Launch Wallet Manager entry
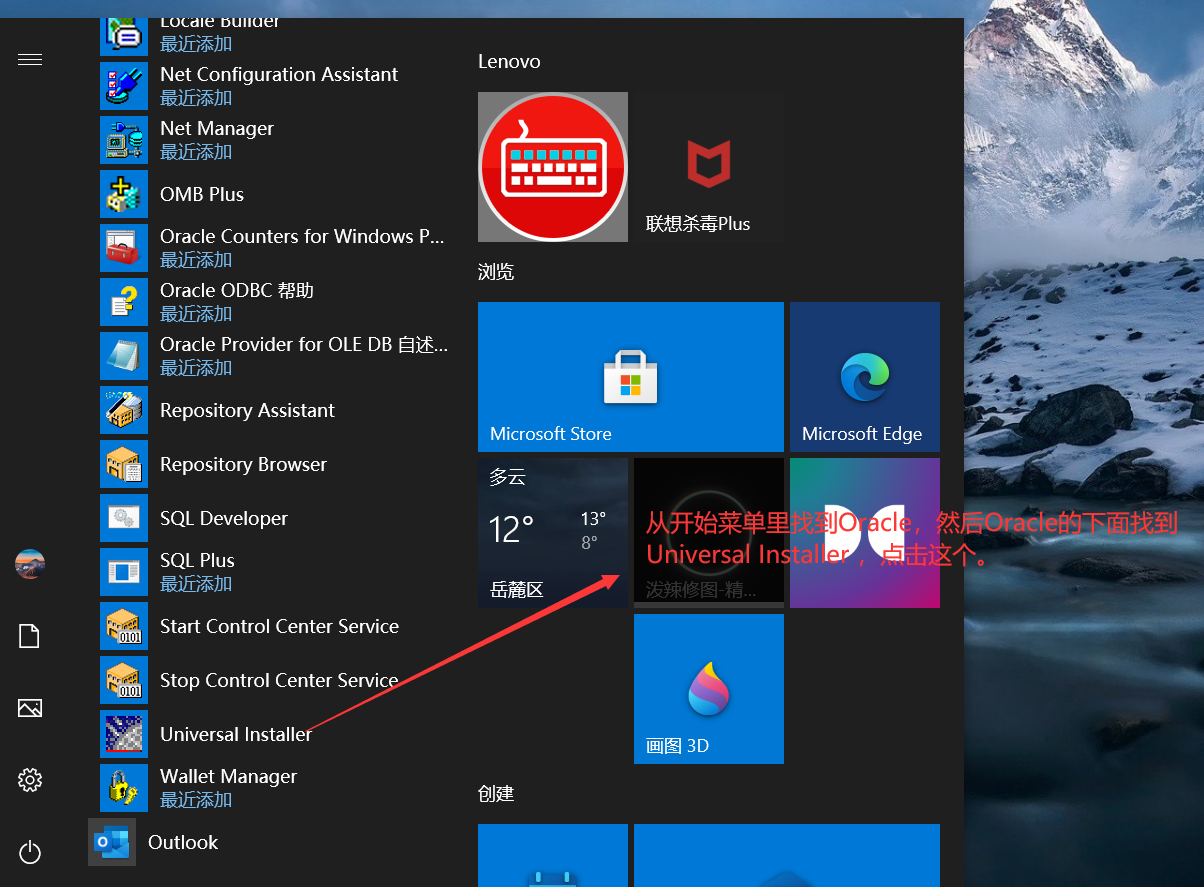The width and height of the screenshot is (1204, 887). pos(276,788)
